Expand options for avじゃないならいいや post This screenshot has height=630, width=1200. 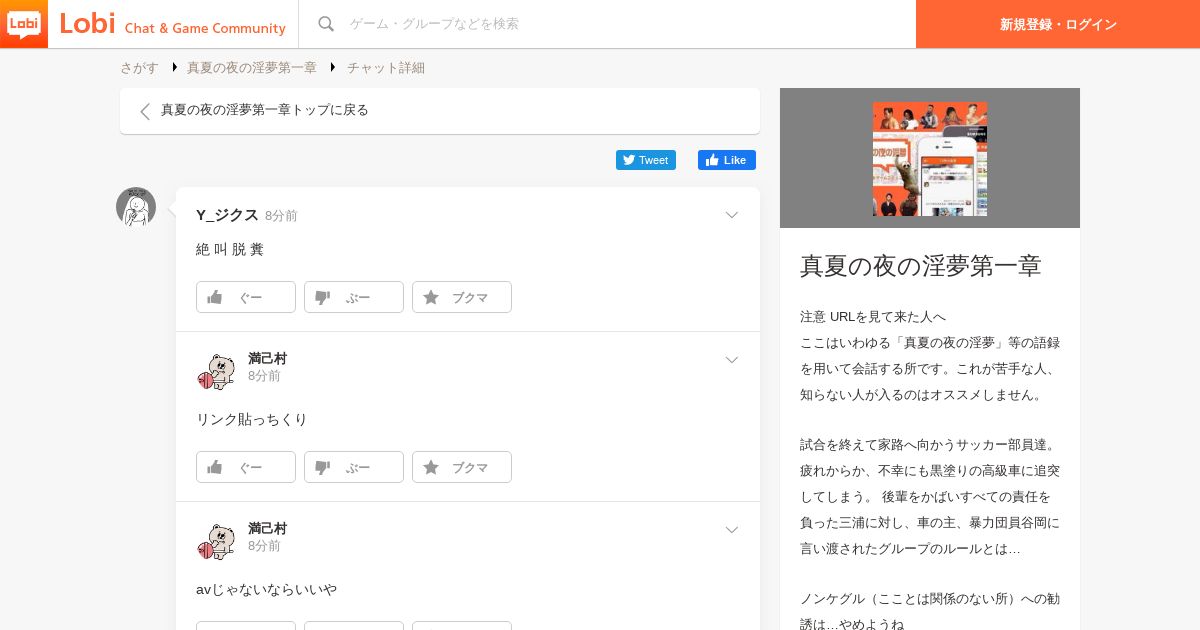click(x=732, y=530)
